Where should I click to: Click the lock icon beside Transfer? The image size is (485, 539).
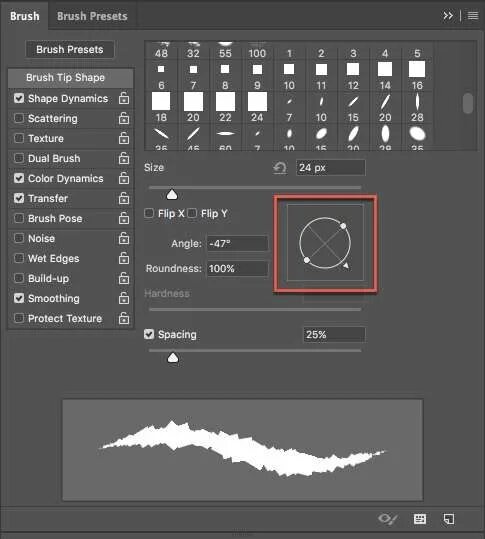click(124, 198)
